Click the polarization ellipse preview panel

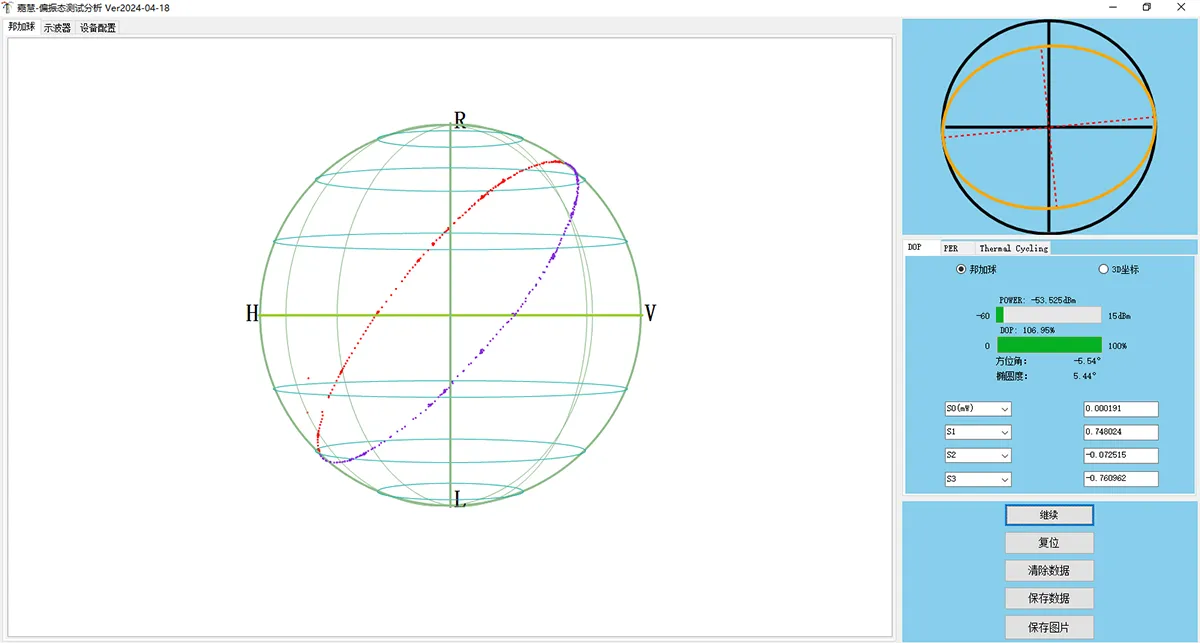tap(1049, 127)
